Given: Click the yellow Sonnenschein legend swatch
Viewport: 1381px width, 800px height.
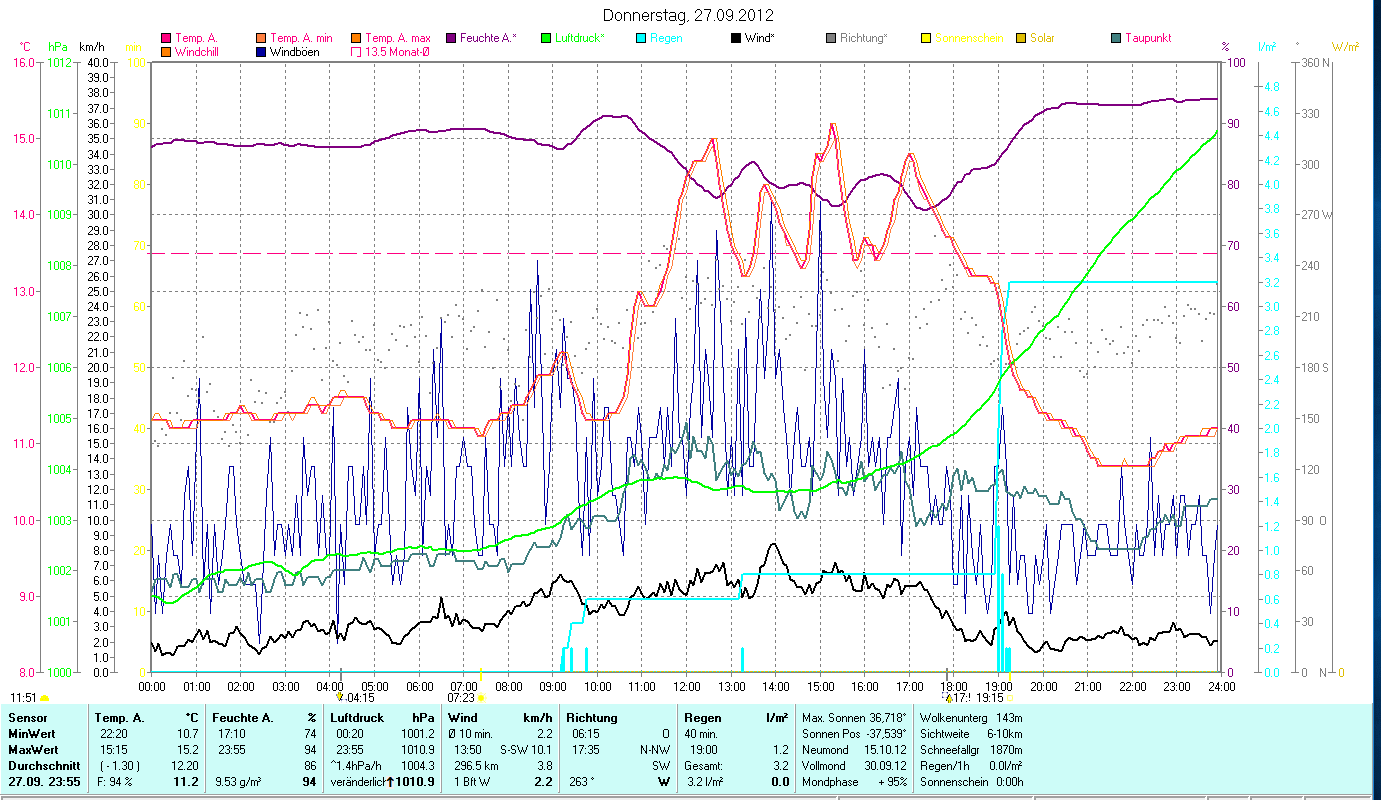Looking at the screenshot, I should coord(926,38).
